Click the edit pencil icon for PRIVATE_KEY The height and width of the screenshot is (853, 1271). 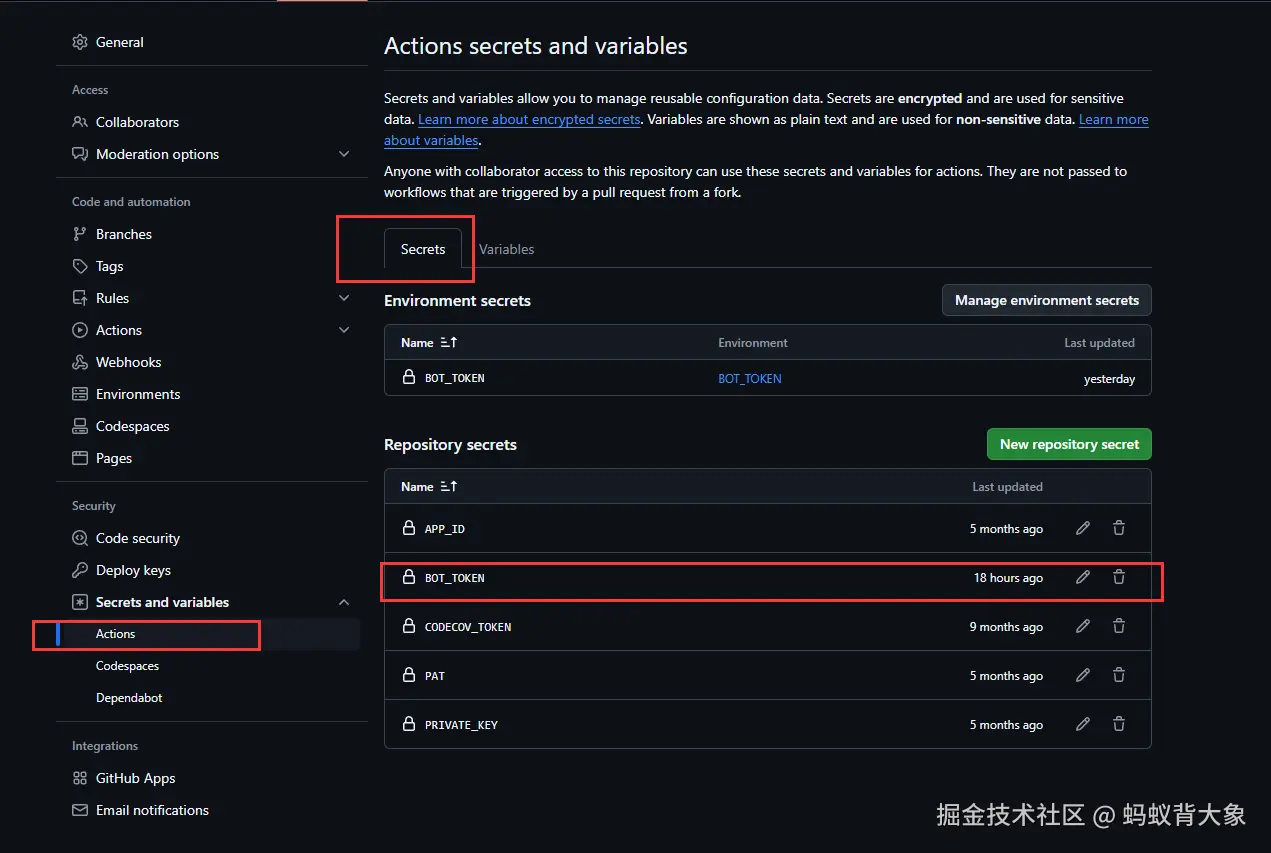pyautogui.click(x=1083, y=724)
